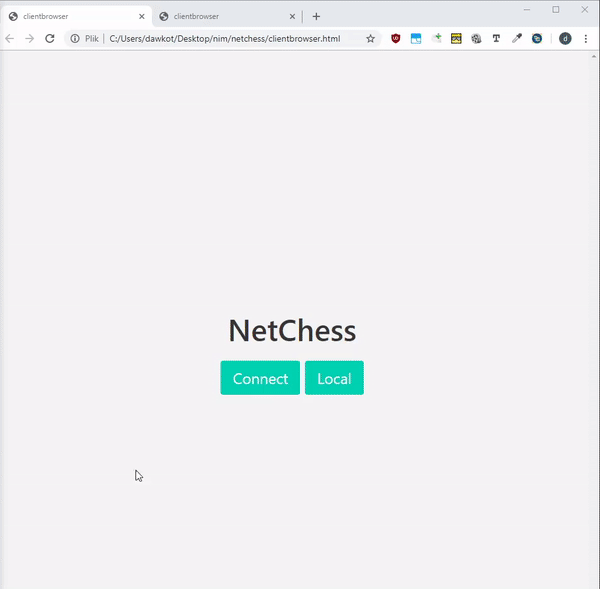Go forward to next page
The image size is (600, 589).
tap(30, 39)
